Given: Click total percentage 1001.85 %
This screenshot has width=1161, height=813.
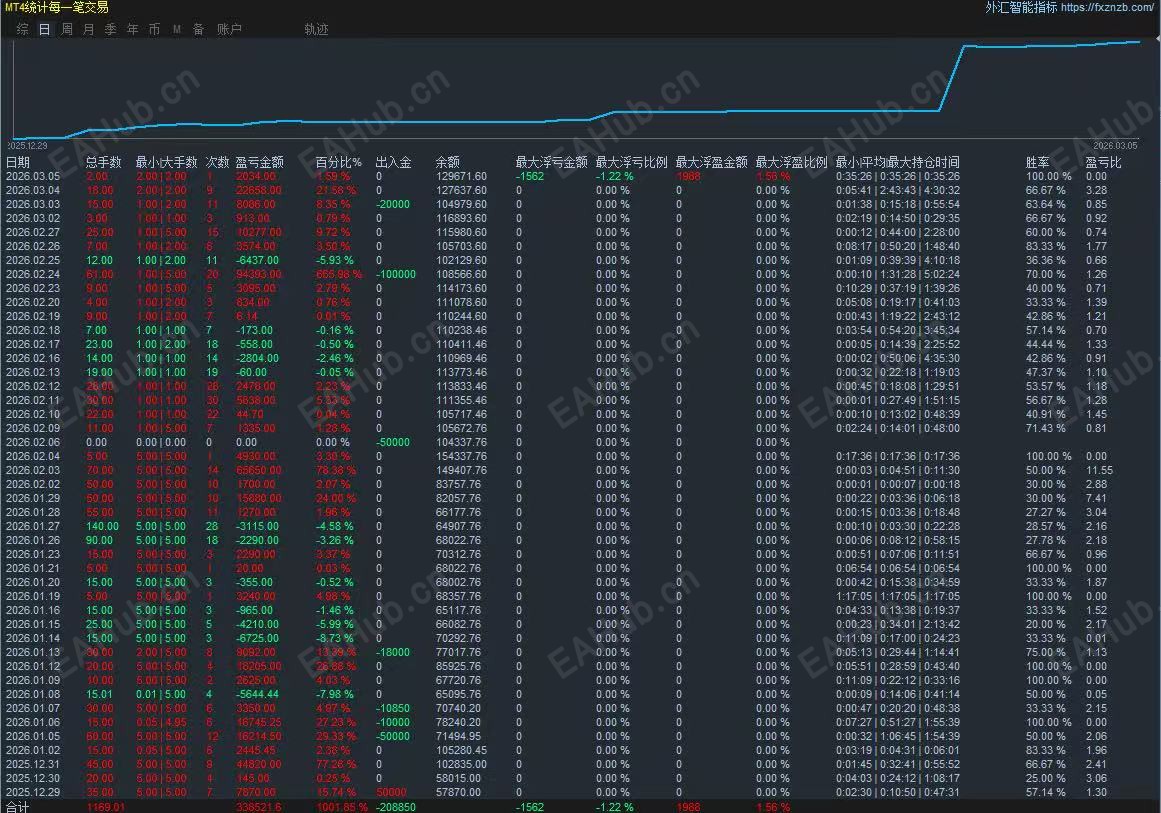Looking at the screenshot, I should (342, 807).
